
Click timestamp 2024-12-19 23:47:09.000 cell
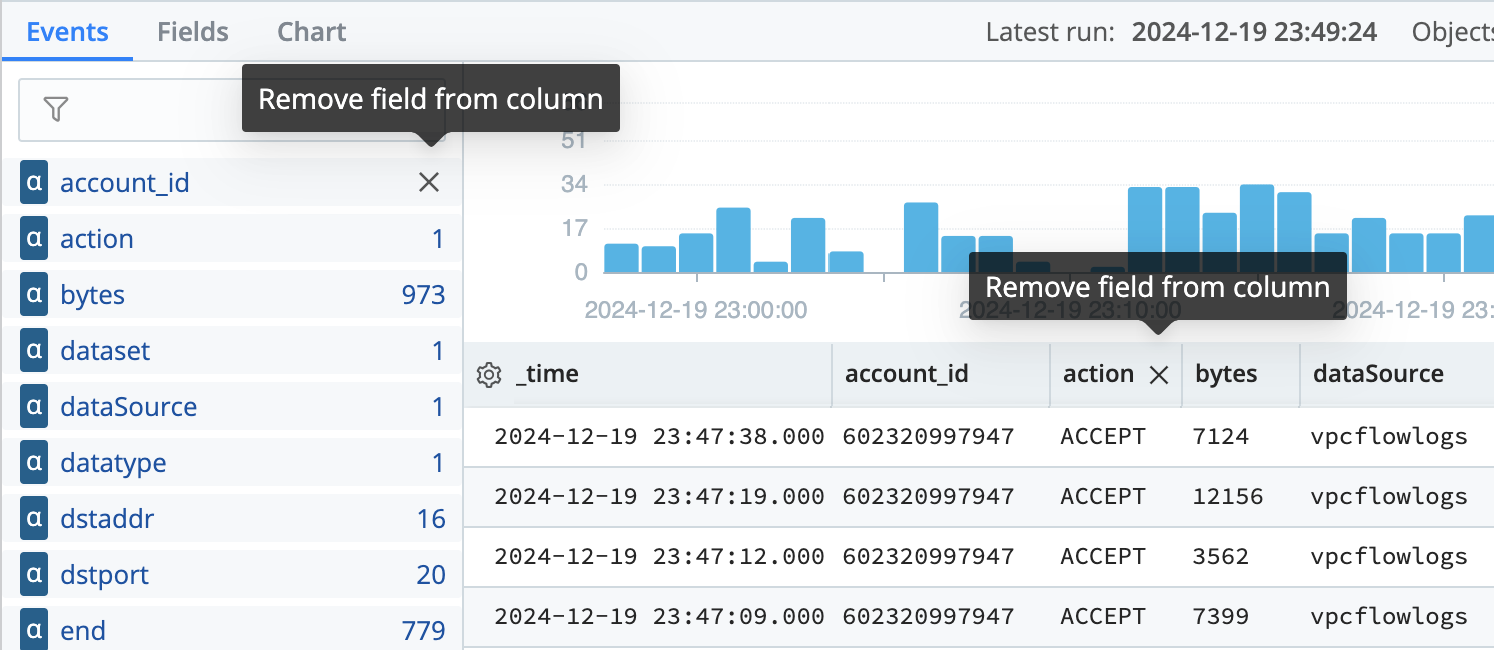(x=659, y=616)
